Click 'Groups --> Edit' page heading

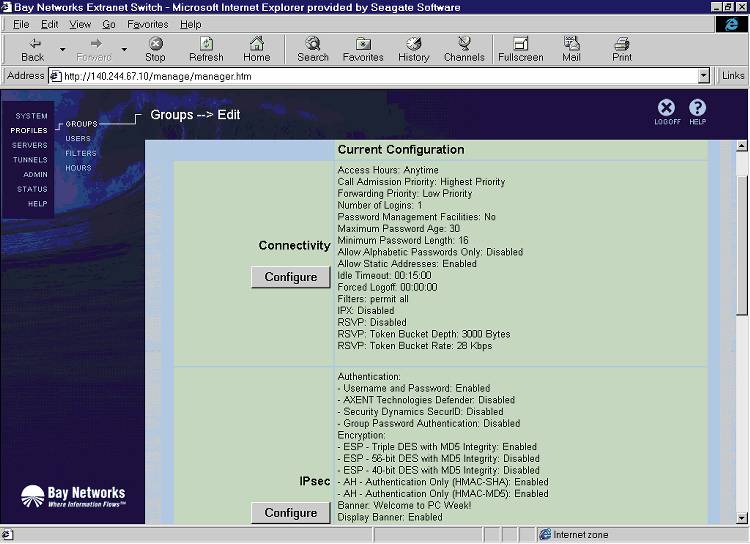tap(195, 115)
